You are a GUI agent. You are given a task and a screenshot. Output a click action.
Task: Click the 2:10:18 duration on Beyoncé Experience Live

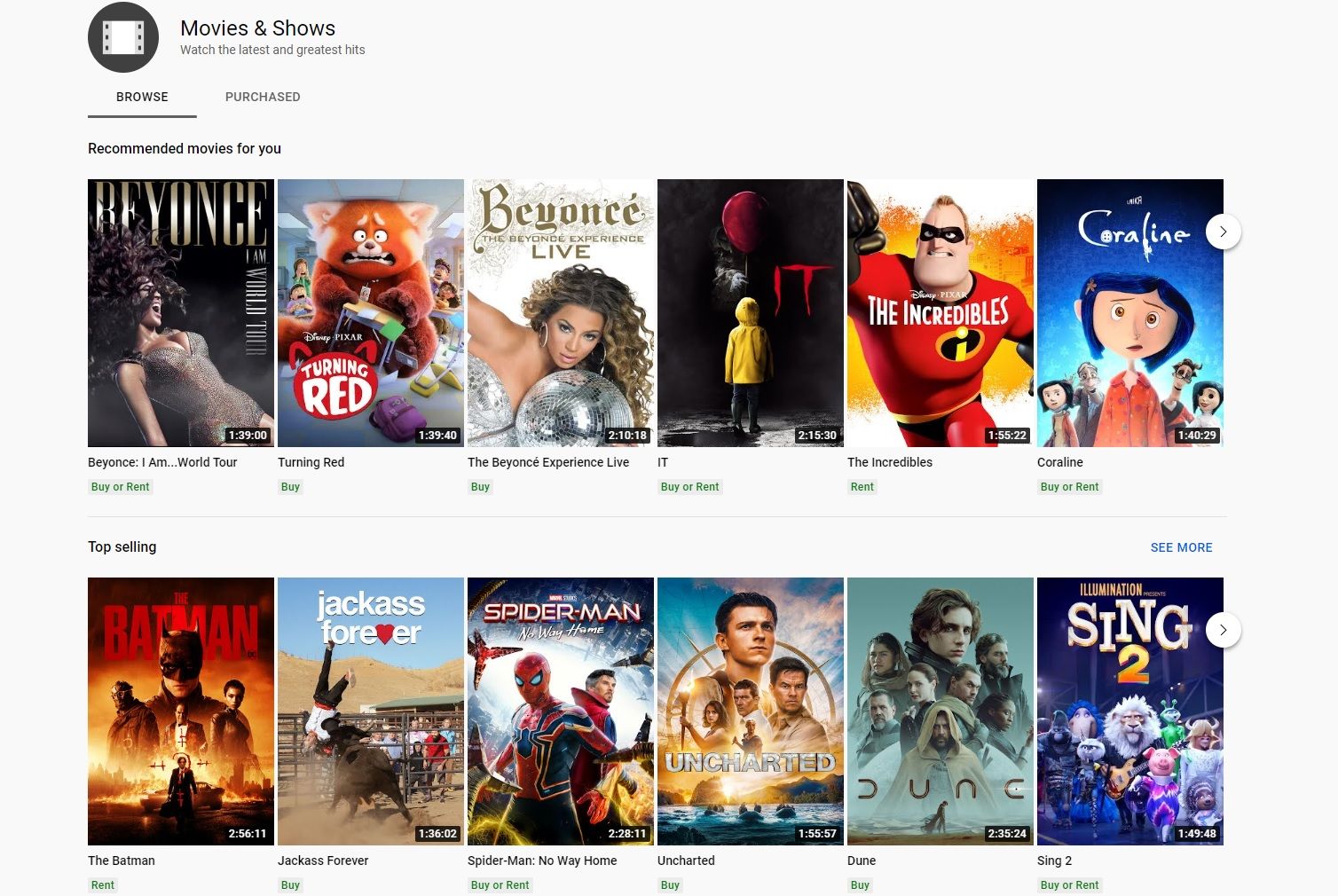[x=627, y=436]
